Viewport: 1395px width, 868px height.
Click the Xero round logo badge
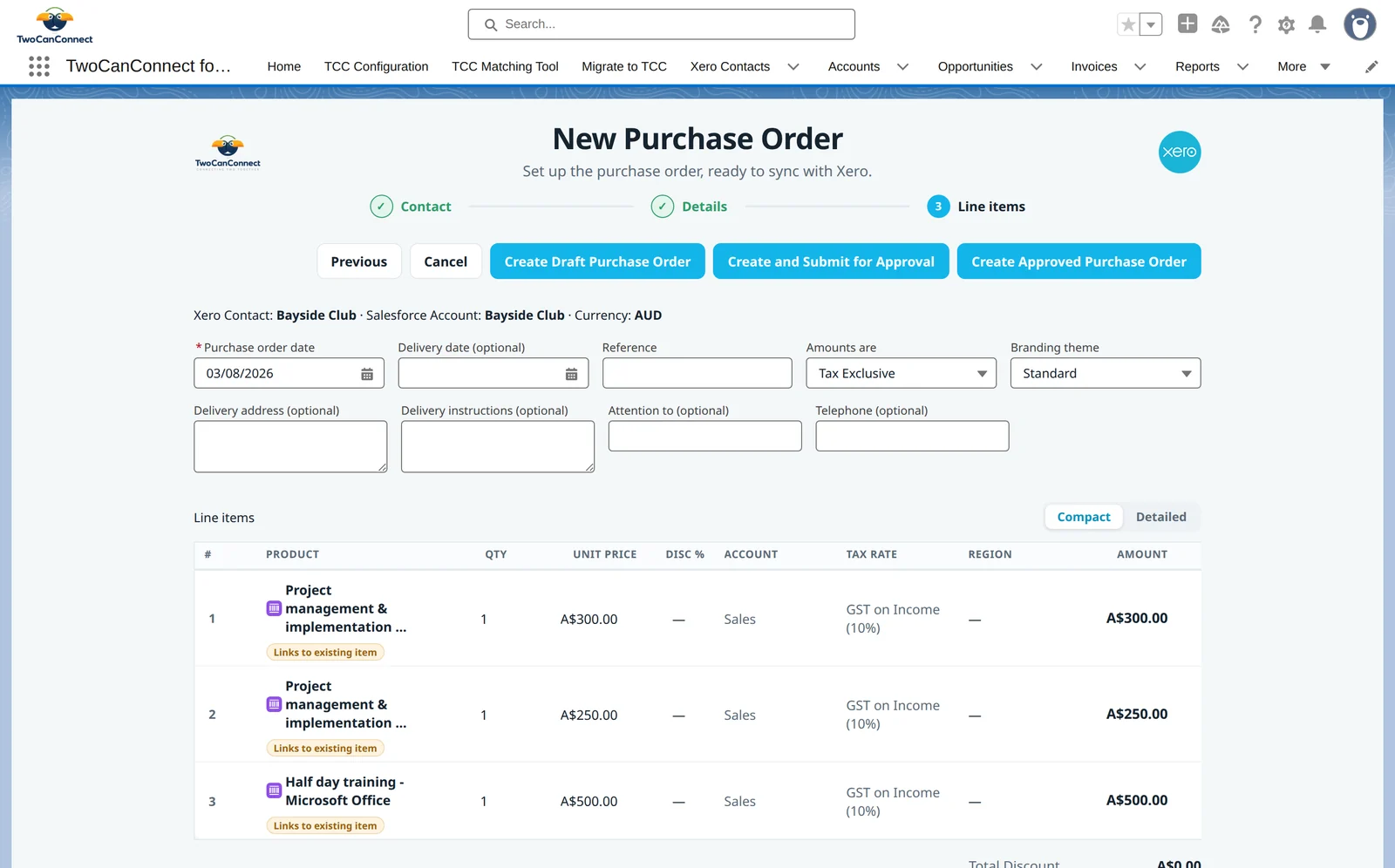(x=1180, y=152)
